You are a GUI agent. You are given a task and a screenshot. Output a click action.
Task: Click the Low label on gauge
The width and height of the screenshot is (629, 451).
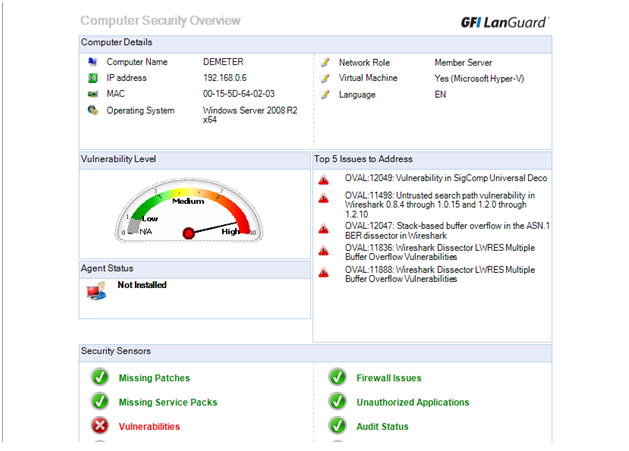pyautogui.click(x=150, y=219)
